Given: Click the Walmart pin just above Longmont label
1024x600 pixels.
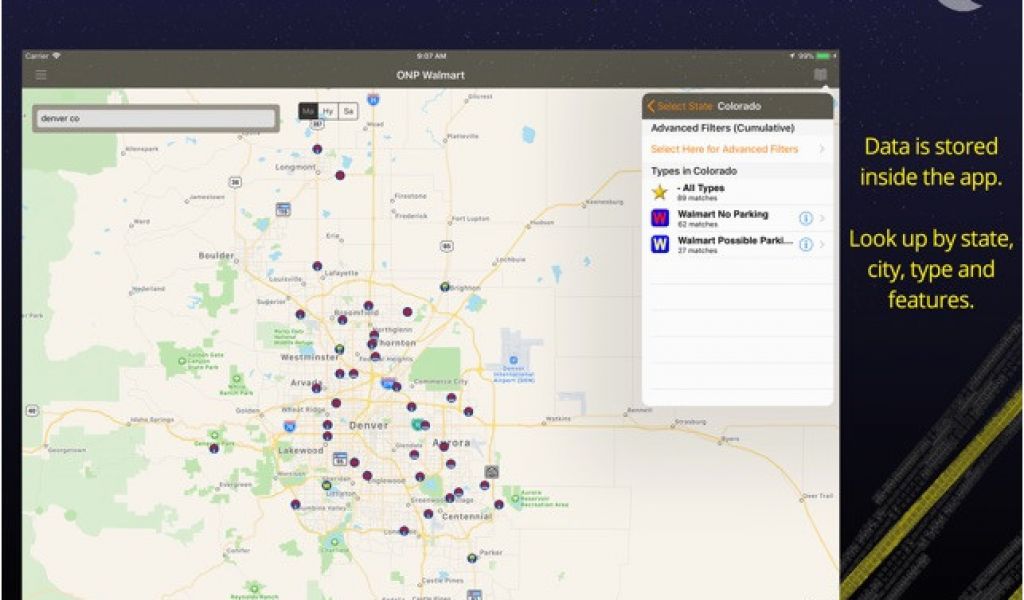Looking at the screenshot, I should tap(317, 149).
